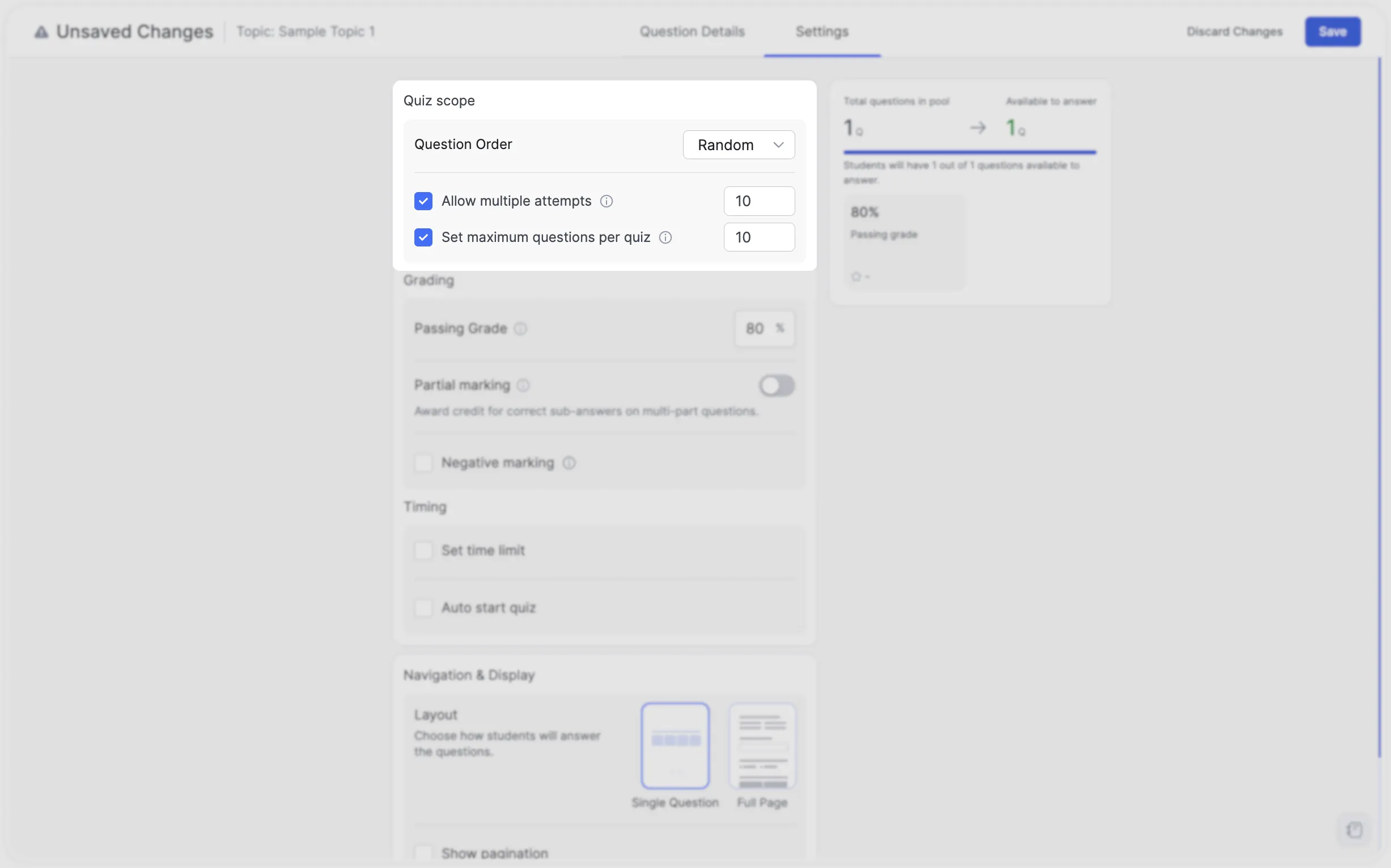1391x868 pixels.
Task: Click the '80%' passing grade card value
Action: pos(864,212)
